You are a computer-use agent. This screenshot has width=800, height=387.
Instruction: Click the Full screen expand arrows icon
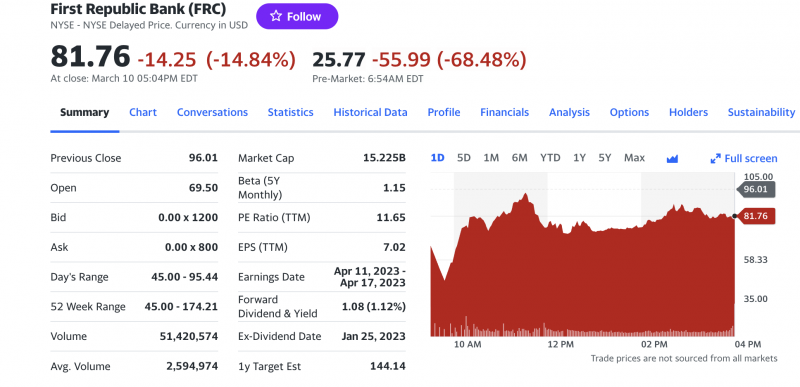click(716, 159)
